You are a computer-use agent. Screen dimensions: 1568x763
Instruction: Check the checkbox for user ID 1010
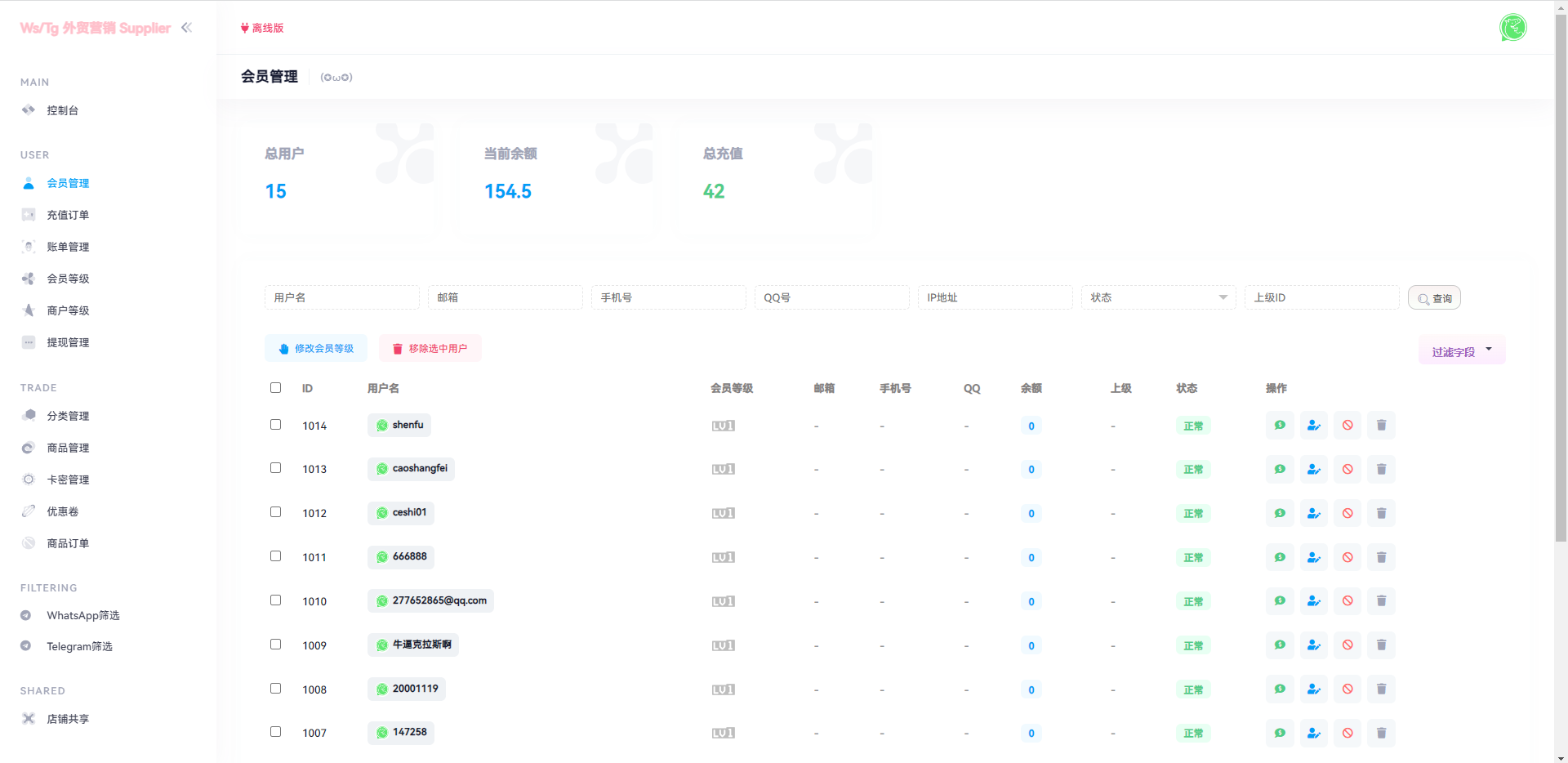coord(275,600)
